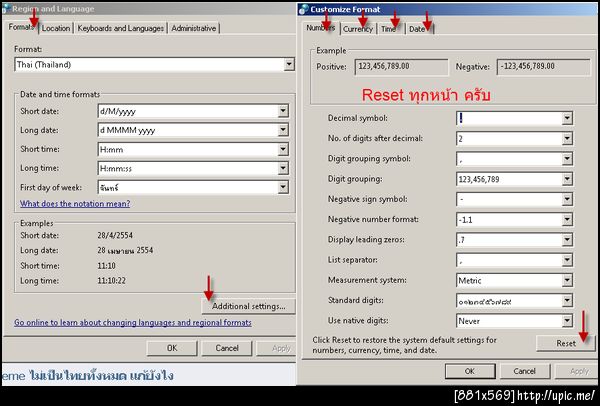Open the Go online to learn link
600x406 pixels.
(133, 323)
